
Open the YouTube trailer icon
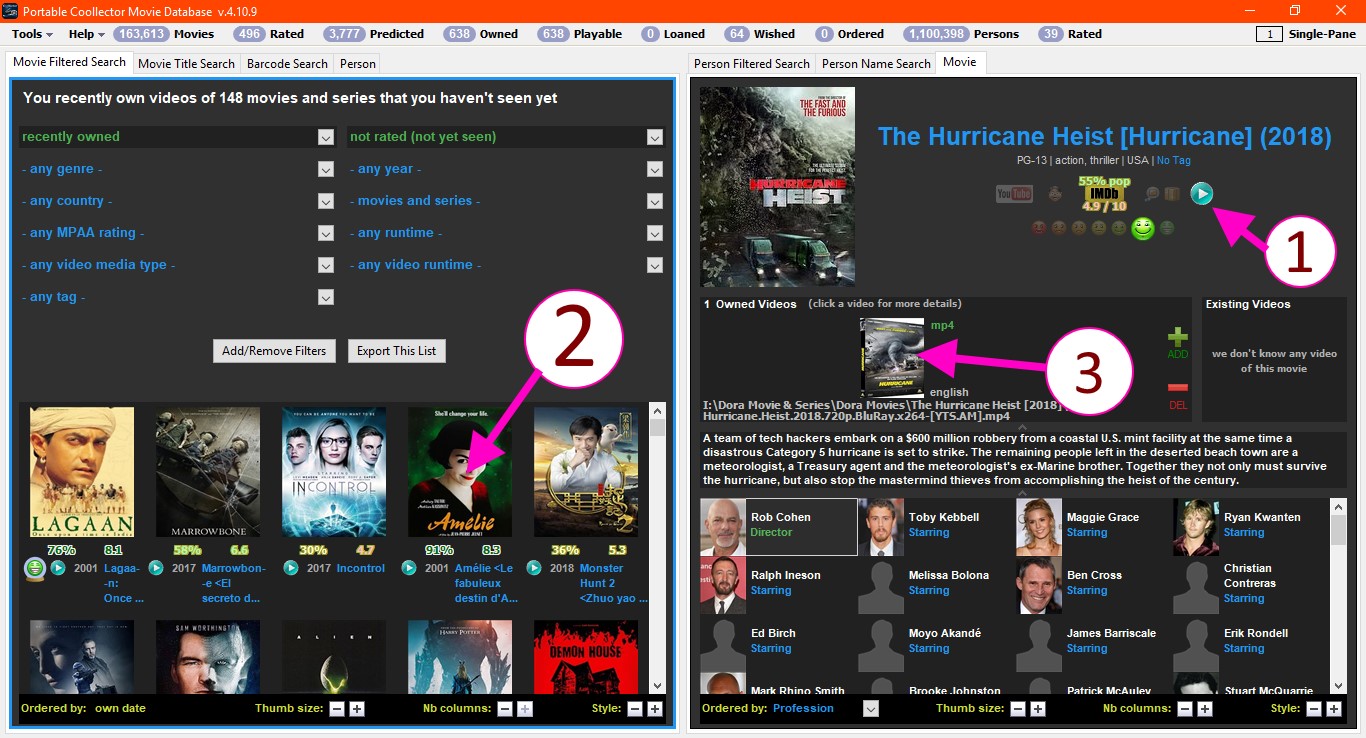point(1014,194)
